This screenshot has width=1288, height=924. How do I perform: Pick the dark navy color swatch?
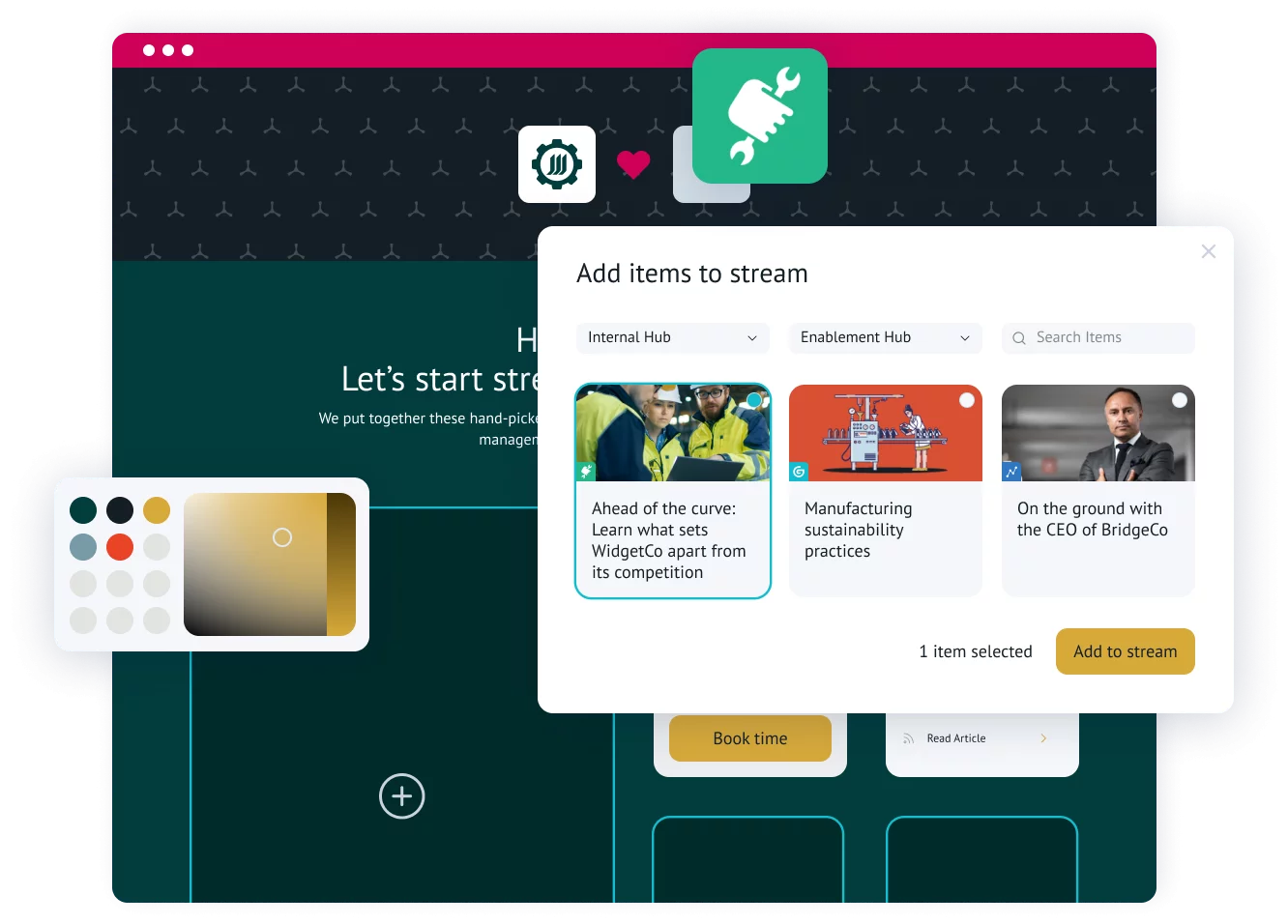click(120, 510)
